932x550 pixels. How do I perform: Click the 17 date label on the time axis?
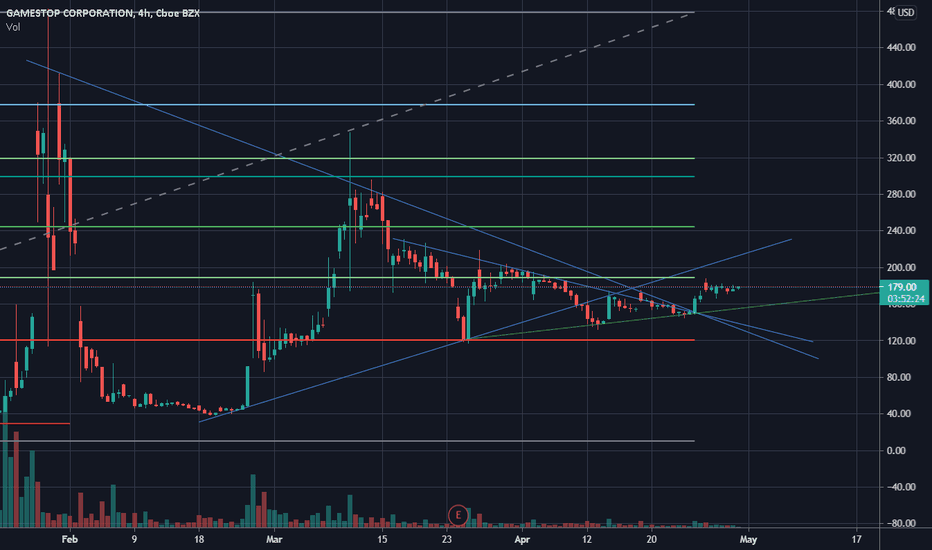[x=856, y=539]
